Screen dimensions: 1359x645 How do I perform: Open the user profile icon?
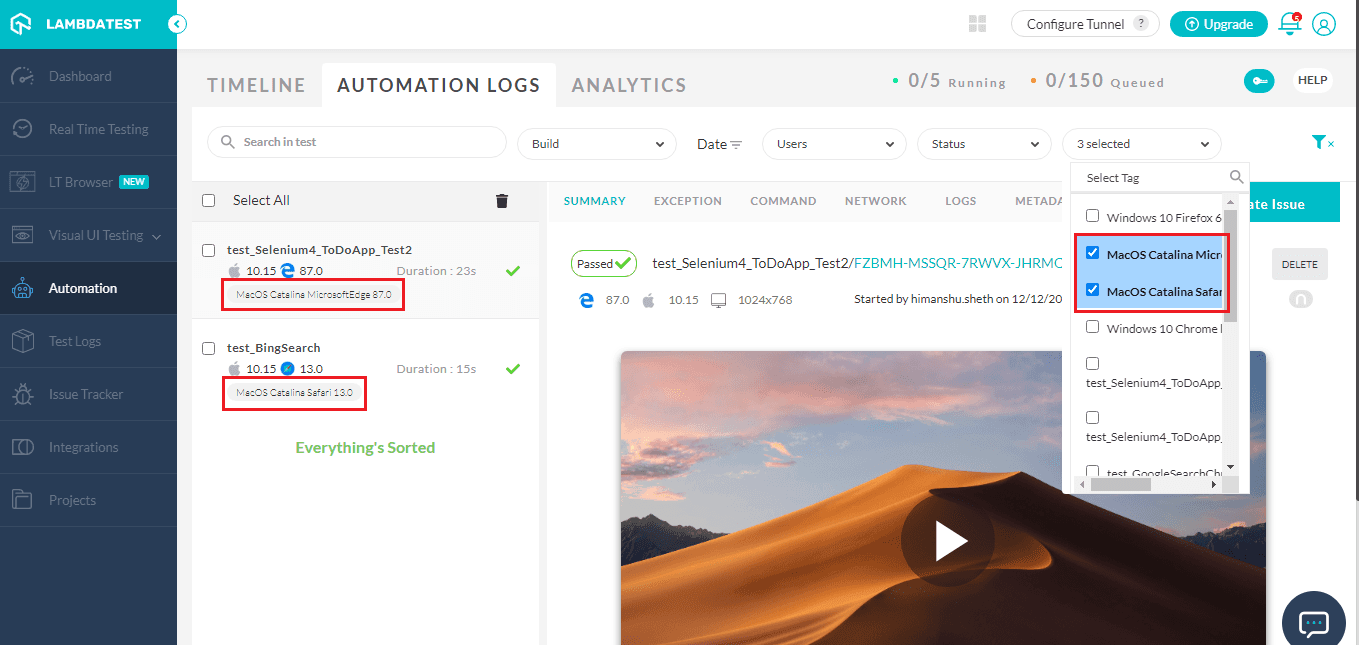1323,24
